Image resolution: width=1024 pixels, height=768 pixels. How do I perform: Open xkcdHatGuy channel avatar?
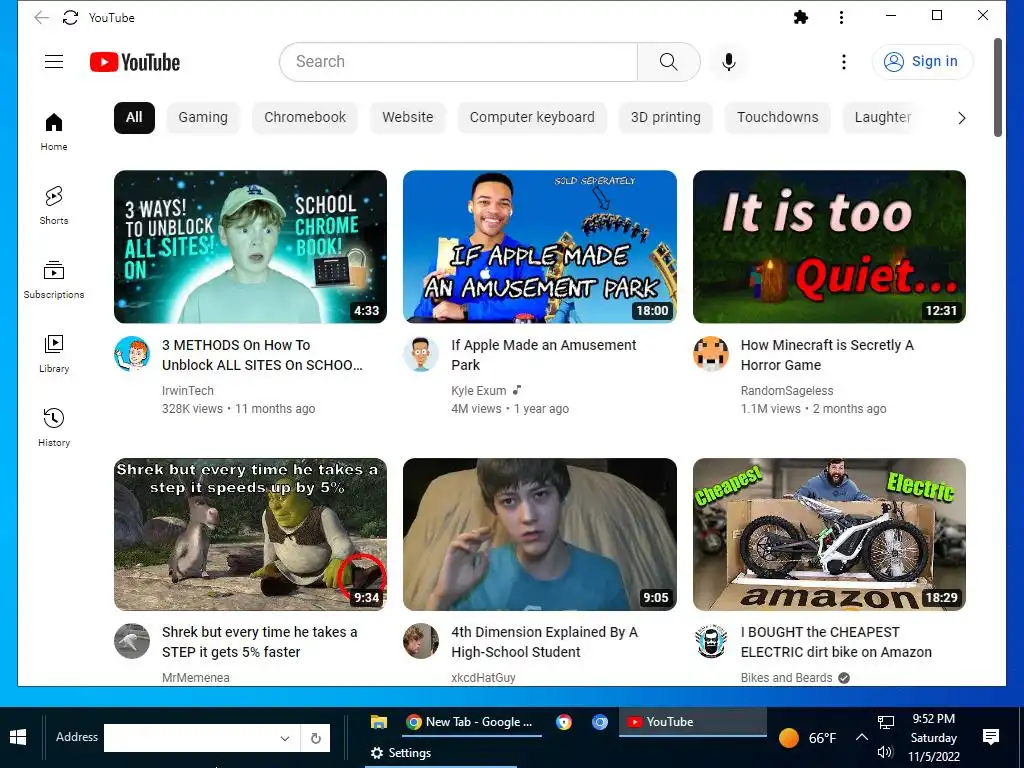(x=421, y=641)
